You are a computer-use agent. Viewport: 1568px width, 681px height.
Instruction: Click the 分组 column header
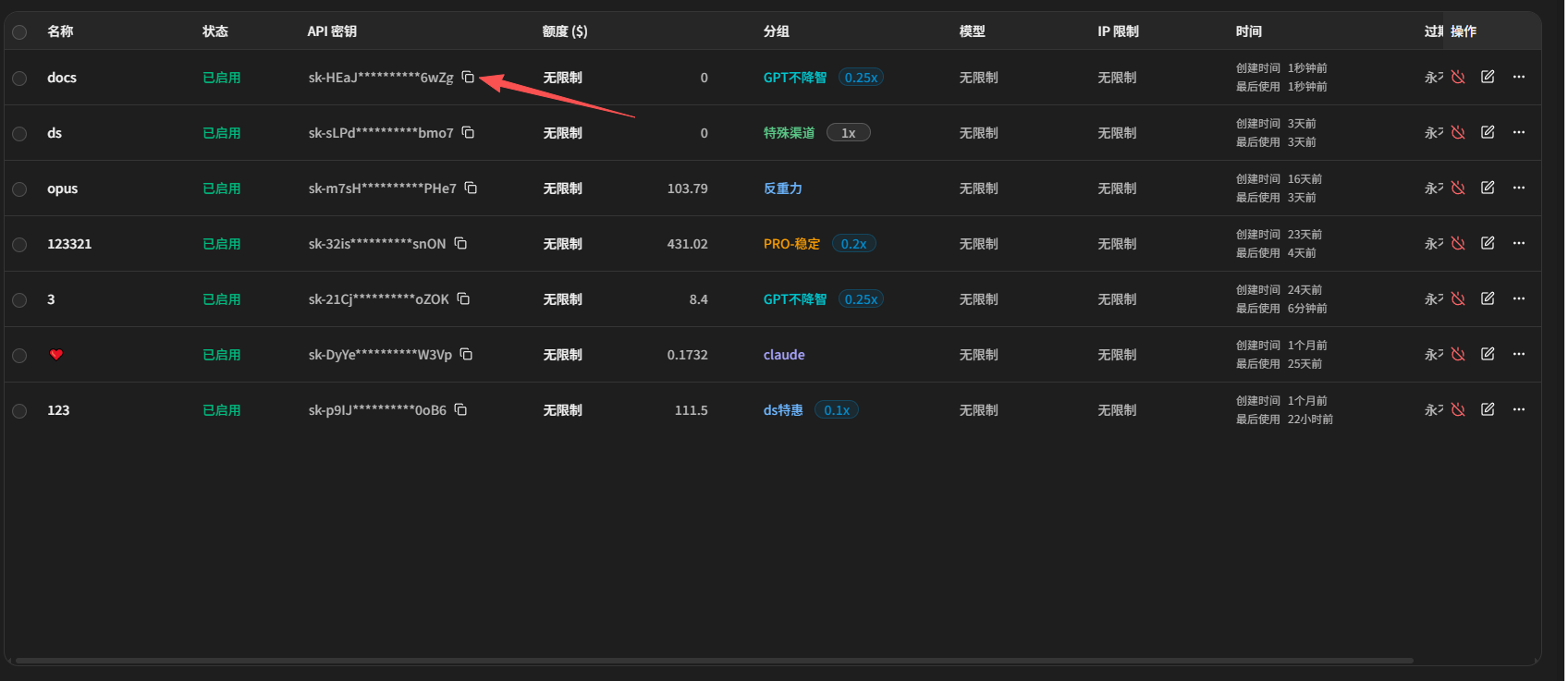coord(777,31)
